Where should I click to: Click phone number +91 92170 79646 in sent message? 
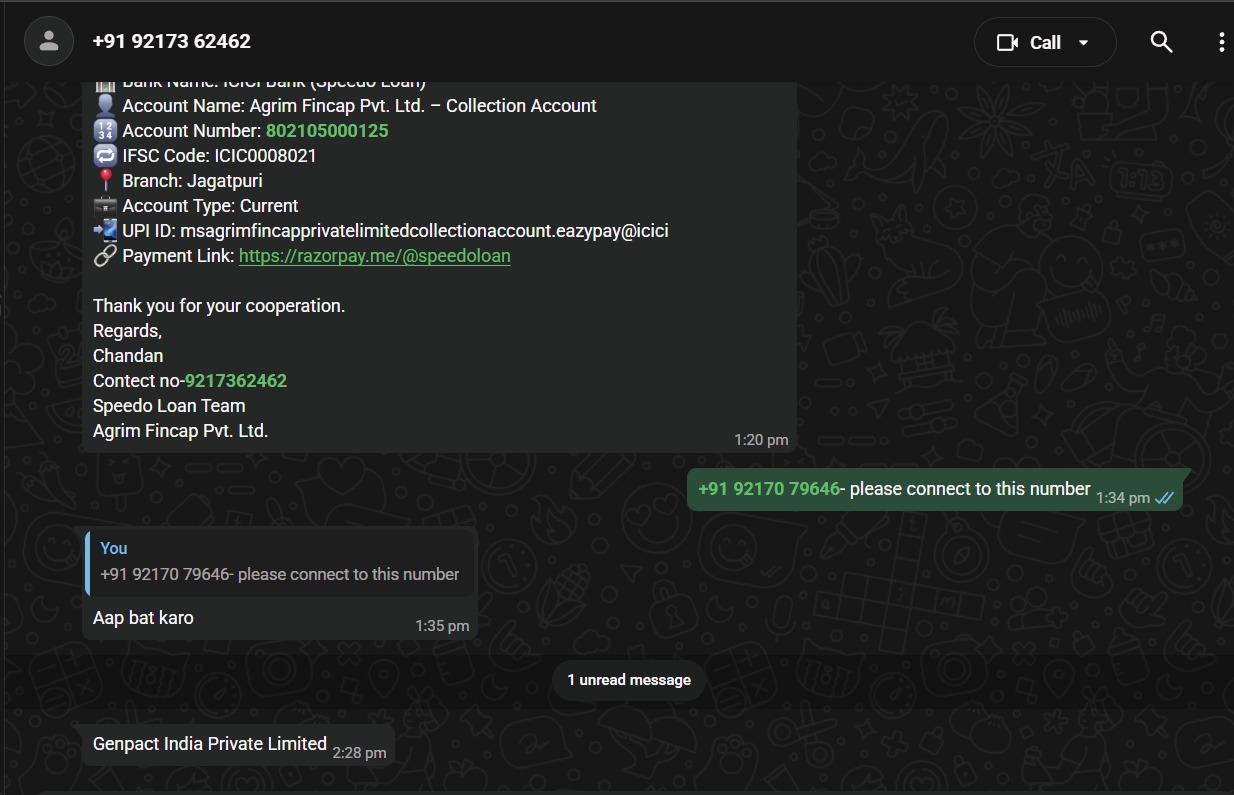click(x=768, y=489)
